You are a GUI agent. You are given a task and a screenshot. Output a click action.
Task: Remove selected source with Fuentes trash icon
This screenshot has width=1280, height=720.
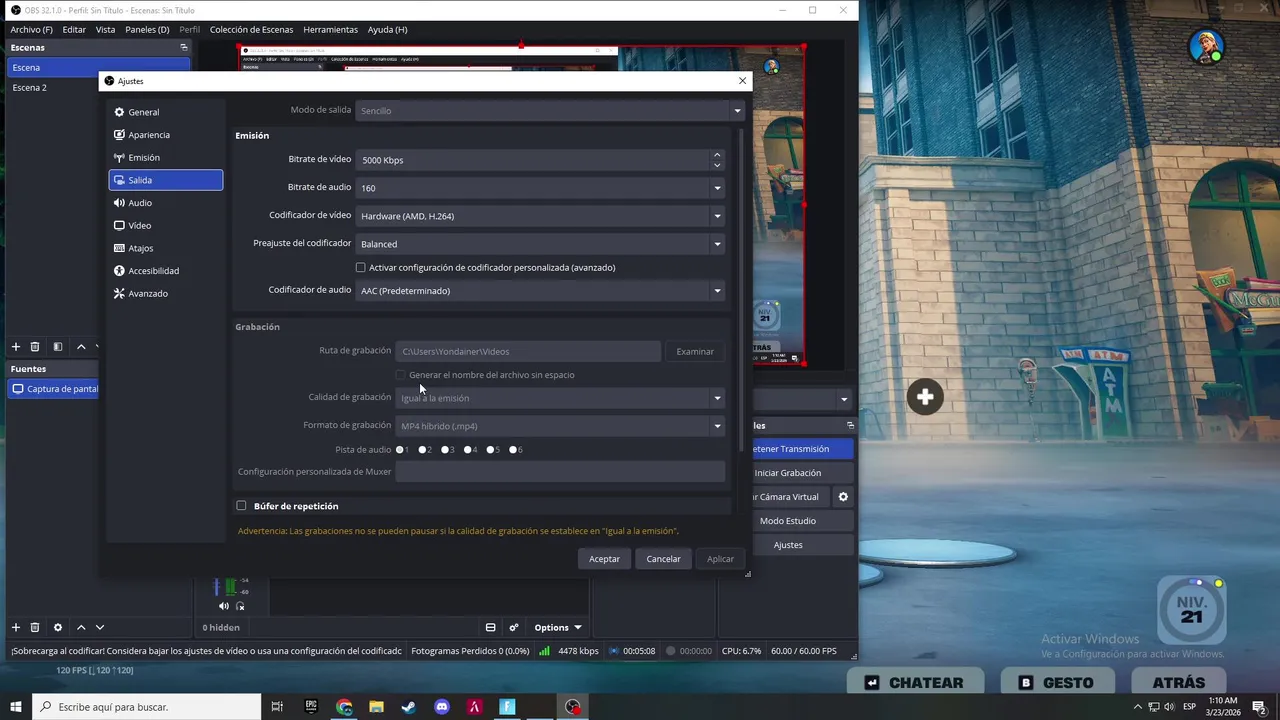[x=35, y=627]
